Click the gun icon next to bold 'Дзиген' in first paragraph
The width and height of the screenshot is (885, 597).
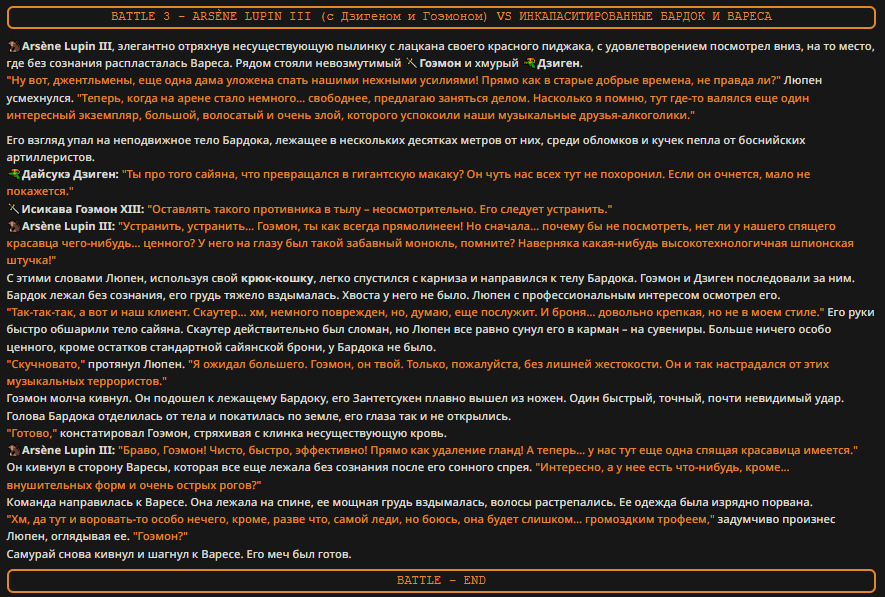click(529, 63)
